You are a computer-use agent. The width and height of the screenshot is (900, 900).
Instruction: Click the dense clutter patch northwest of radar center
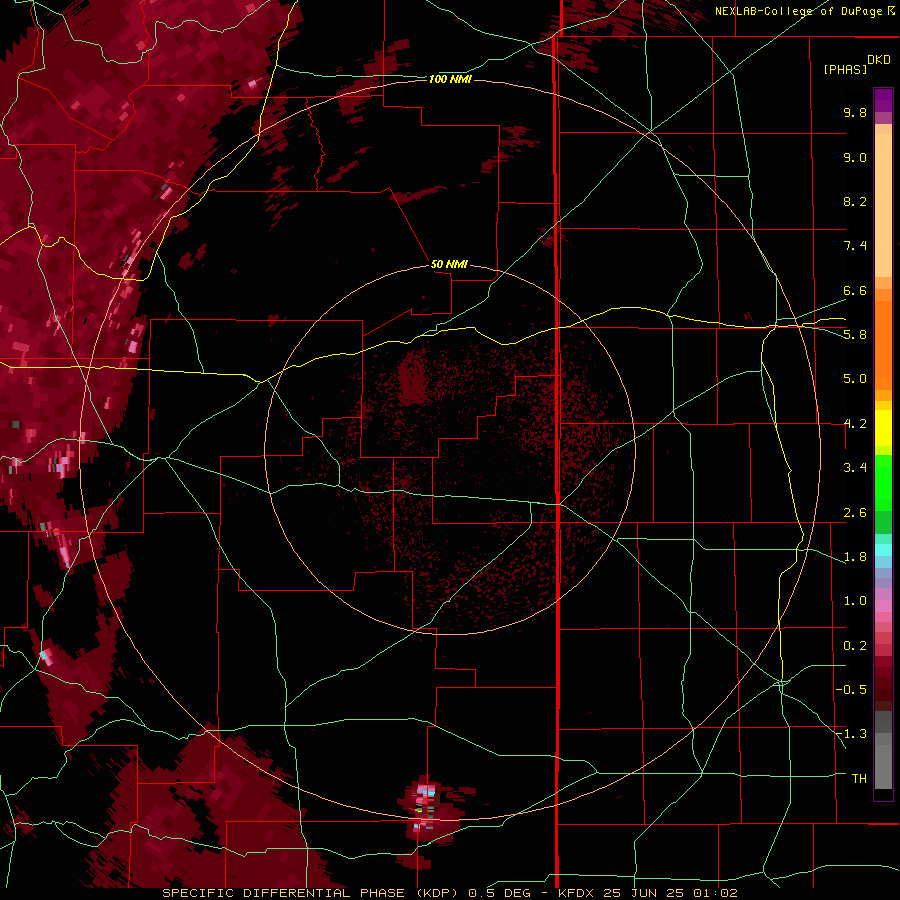(x=413, y=377)
